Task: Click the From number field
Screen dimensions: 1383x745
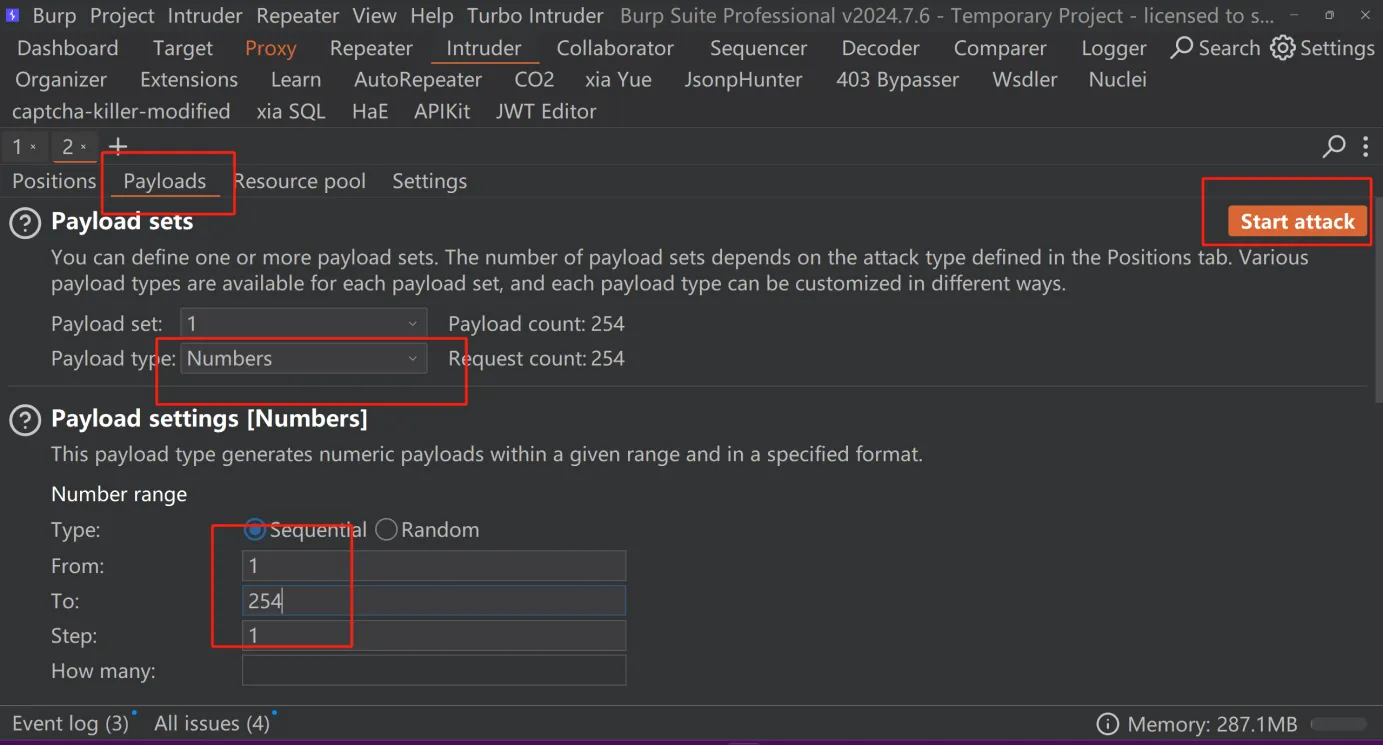Action: (434, 566)
